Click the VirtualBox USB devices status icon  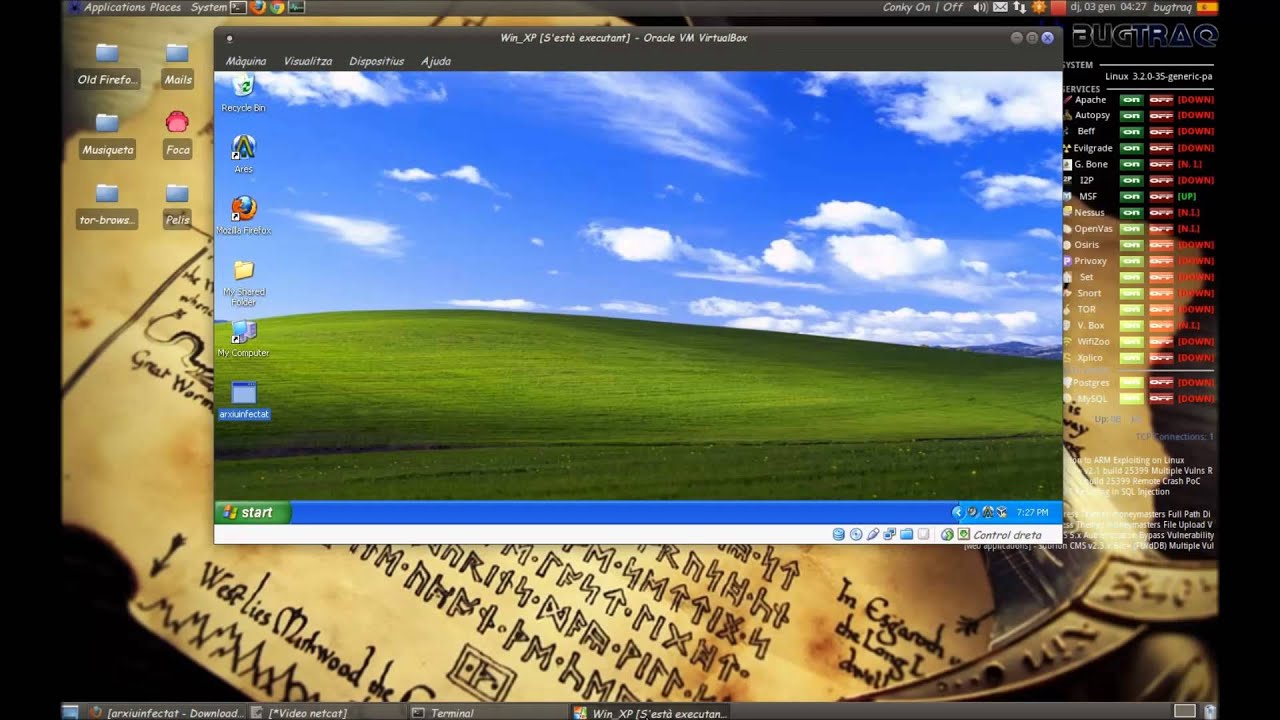click(872, 535)
